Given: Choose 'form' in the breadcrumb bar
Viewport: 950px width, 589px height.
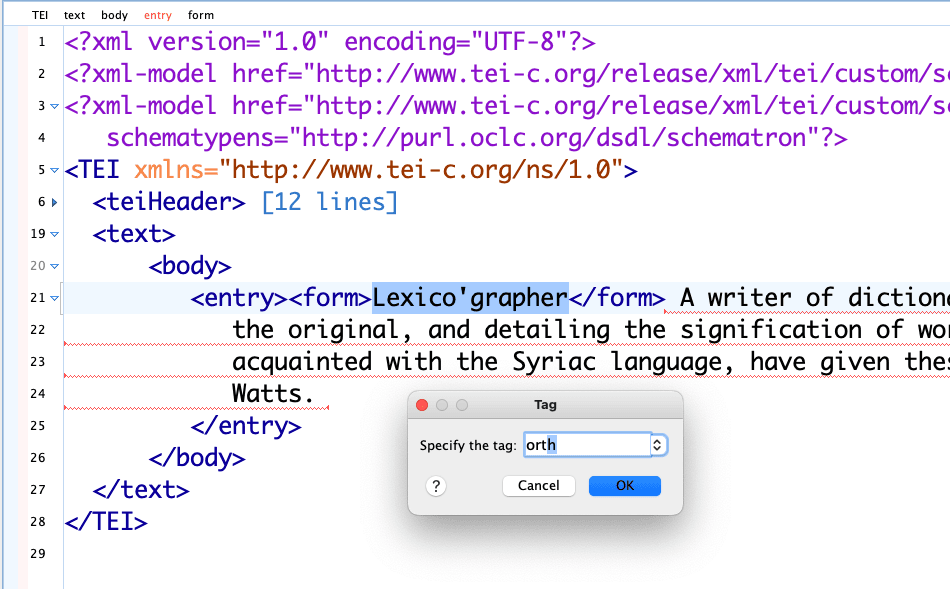Looking at the screenshot, I should pyautogui.click(x=201, y=15).
